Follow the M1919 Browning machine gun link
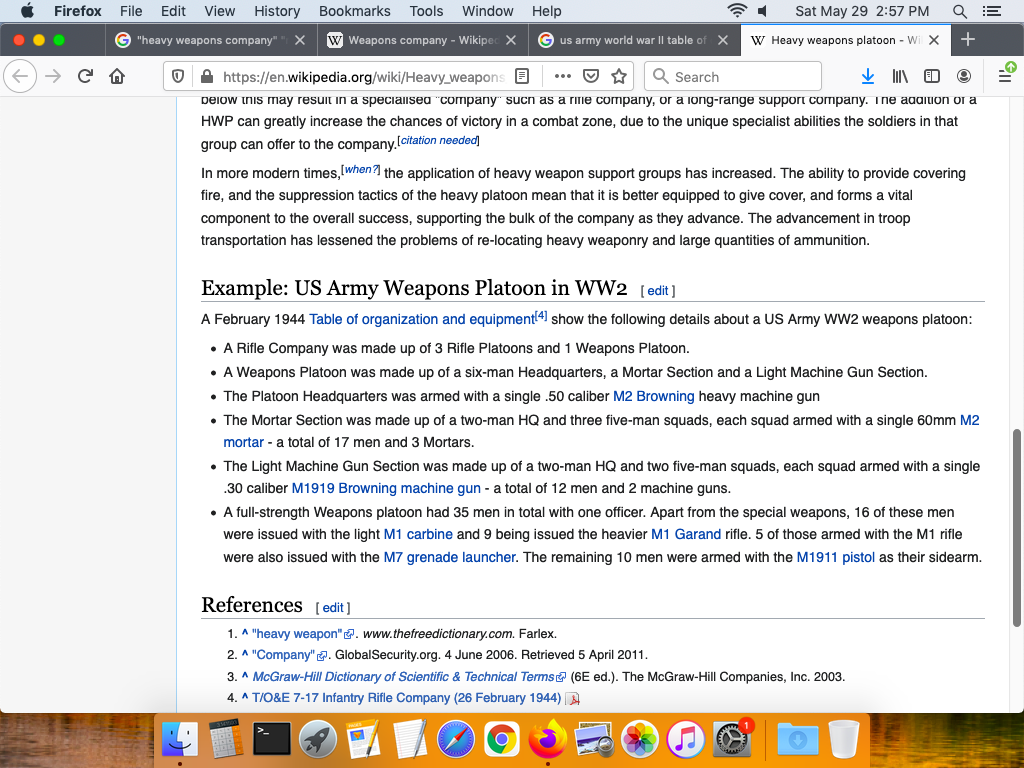This screenshot has width=1024, height=768. tap(386, 489)
